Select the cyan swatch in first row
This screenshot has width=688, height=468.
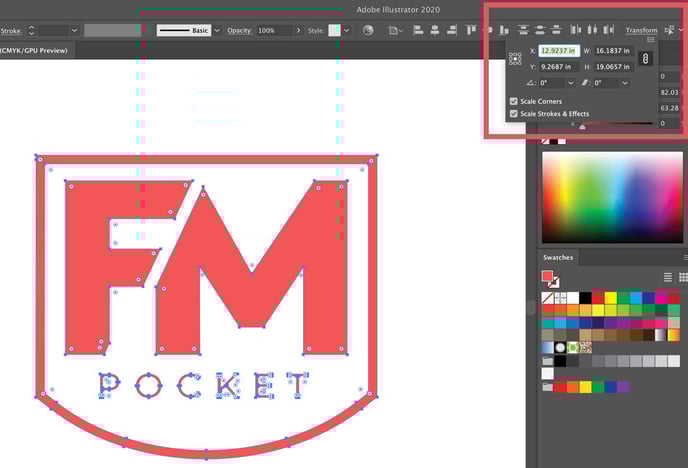pyautogui.click(x=636, y=298)
